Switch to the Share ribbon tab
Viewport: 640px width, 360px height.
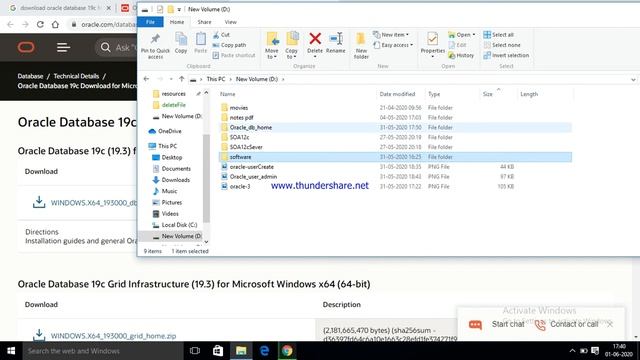tap(204, 22)
